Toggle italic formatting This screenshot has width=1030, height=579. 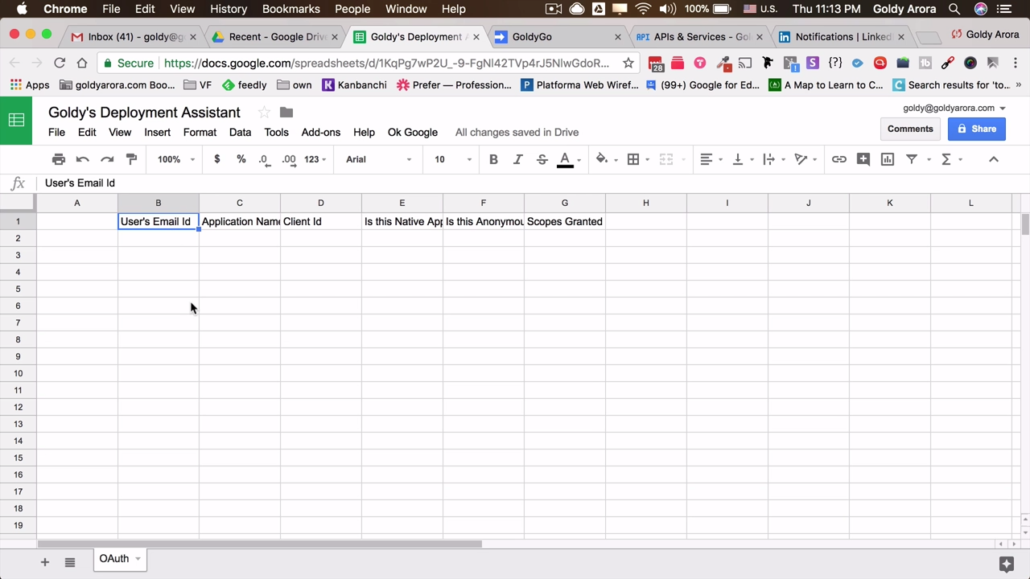[518, 159]
